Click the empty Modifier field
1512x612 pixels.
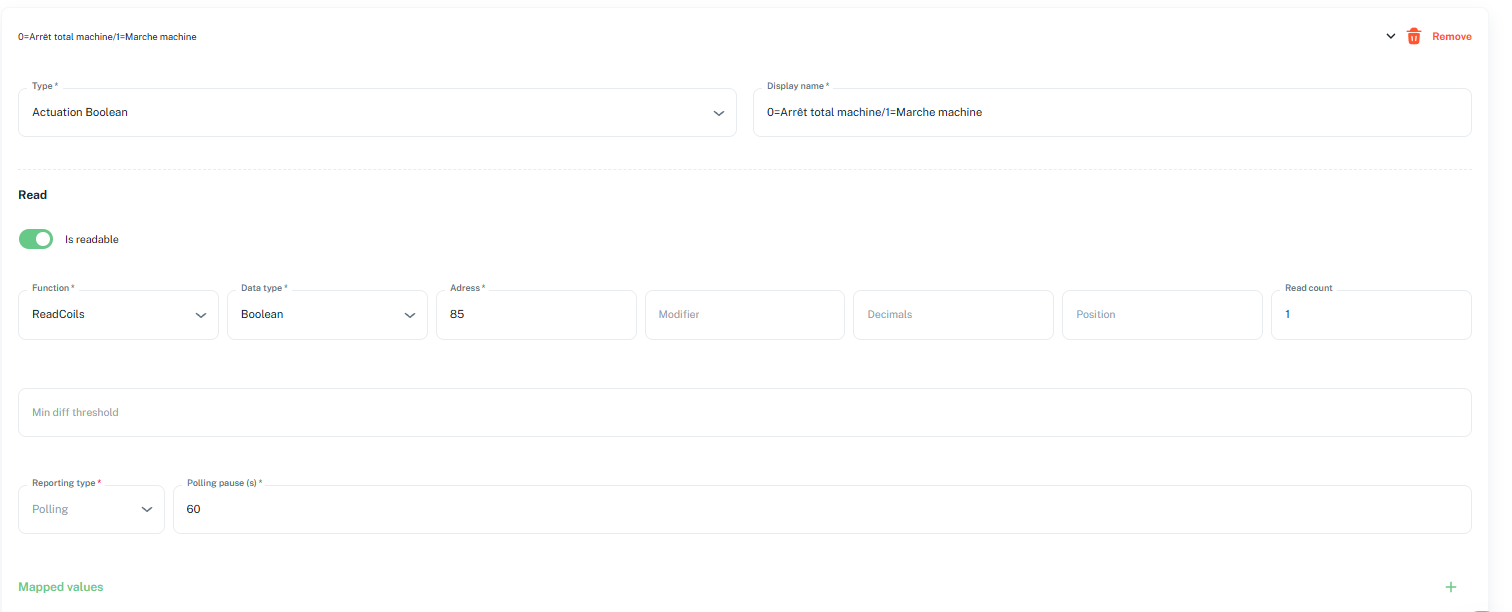744,315
